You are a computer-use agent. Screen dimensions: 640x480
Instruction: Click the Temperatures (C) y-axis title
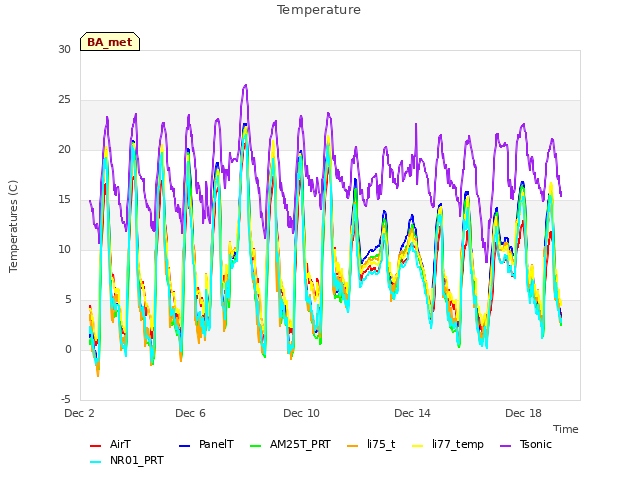pos(13,227)
